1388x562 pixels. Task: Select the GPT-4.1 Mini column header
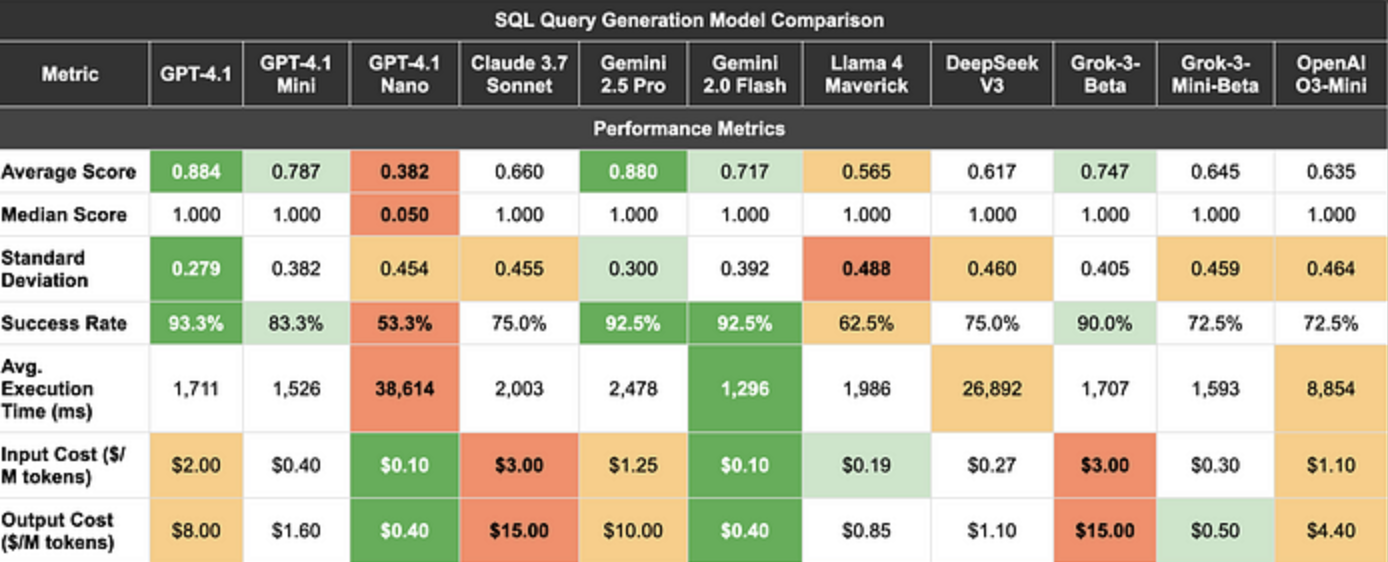(x=296, y=74)
